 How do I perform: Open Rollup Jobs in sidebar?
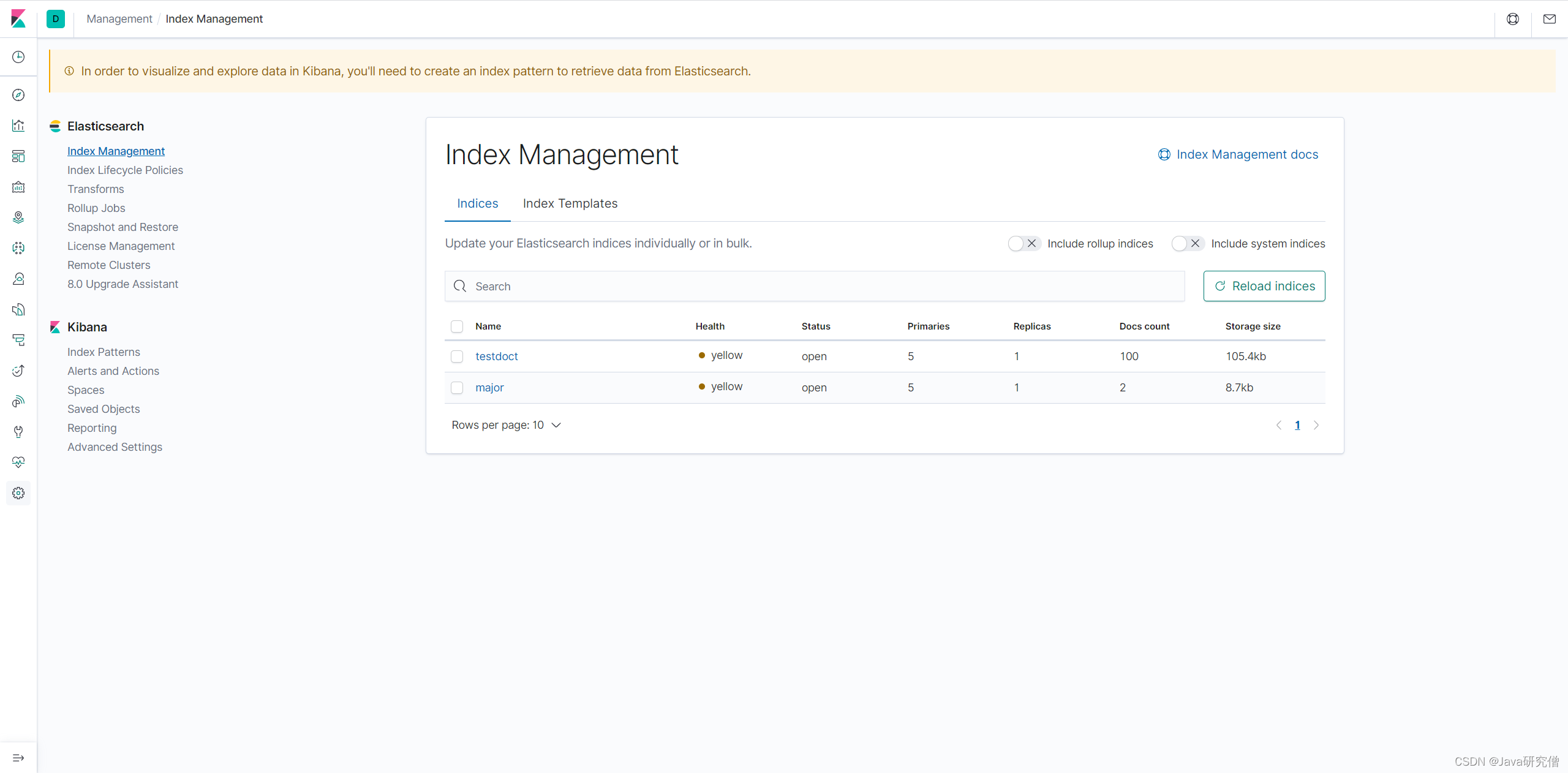tap(96, 208)
